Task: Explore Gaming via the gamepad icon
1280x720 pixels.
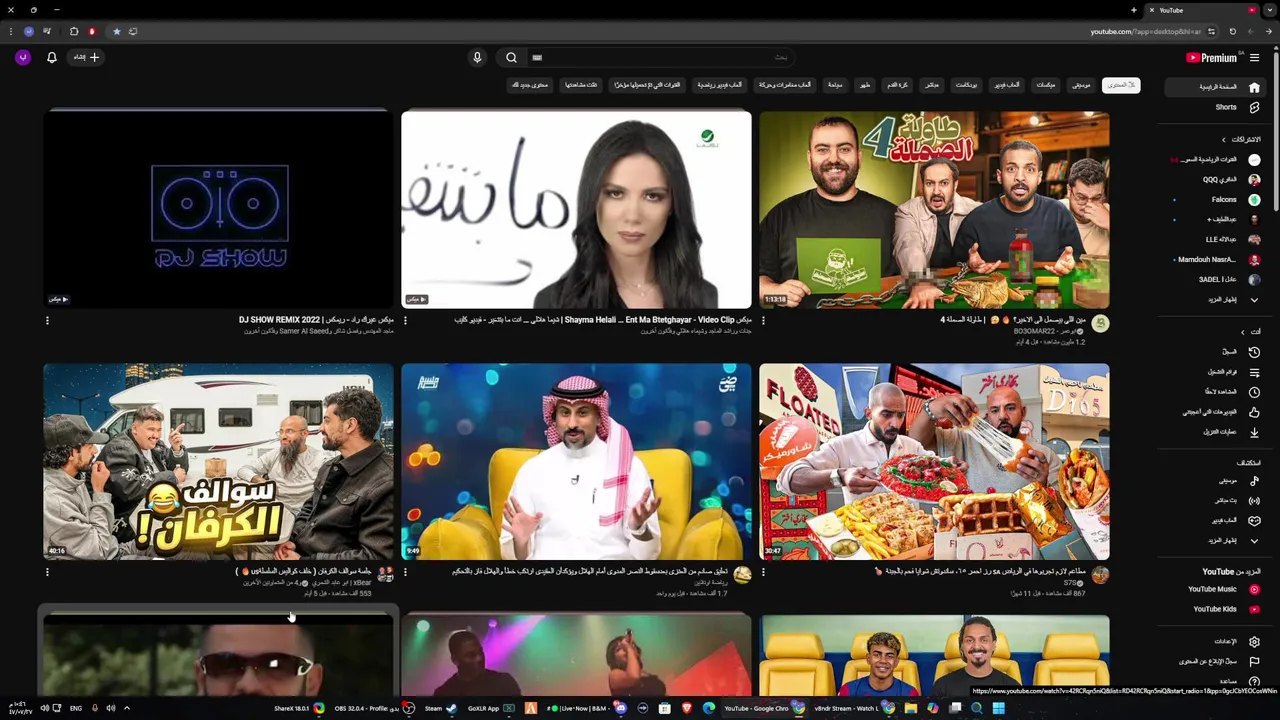Action: point(1254,520)
